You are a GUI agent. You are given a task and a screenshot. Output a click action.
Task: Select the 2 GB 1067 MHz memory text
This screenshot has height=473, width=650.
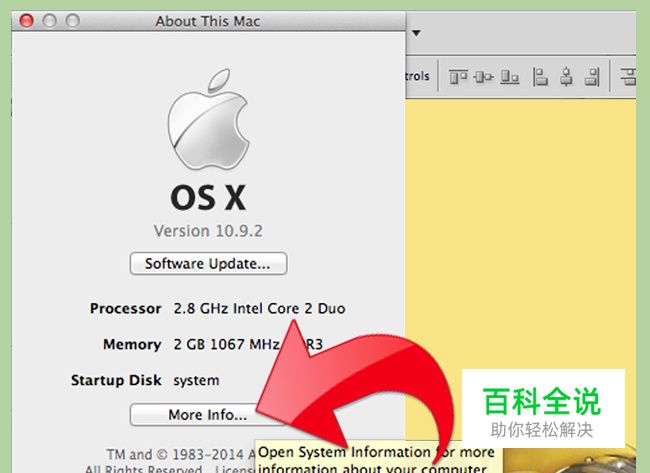pos(248,344)
